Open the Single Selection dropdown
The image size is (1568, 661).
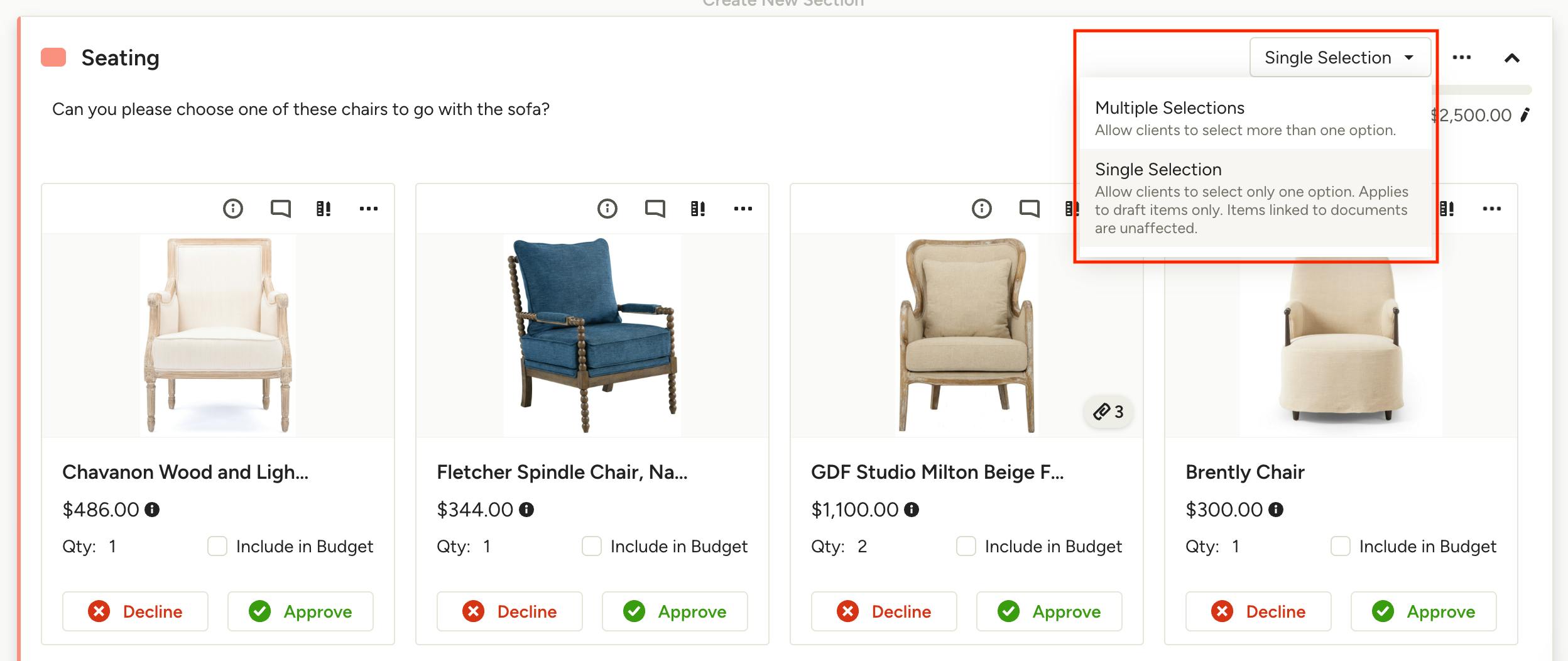1340,58
